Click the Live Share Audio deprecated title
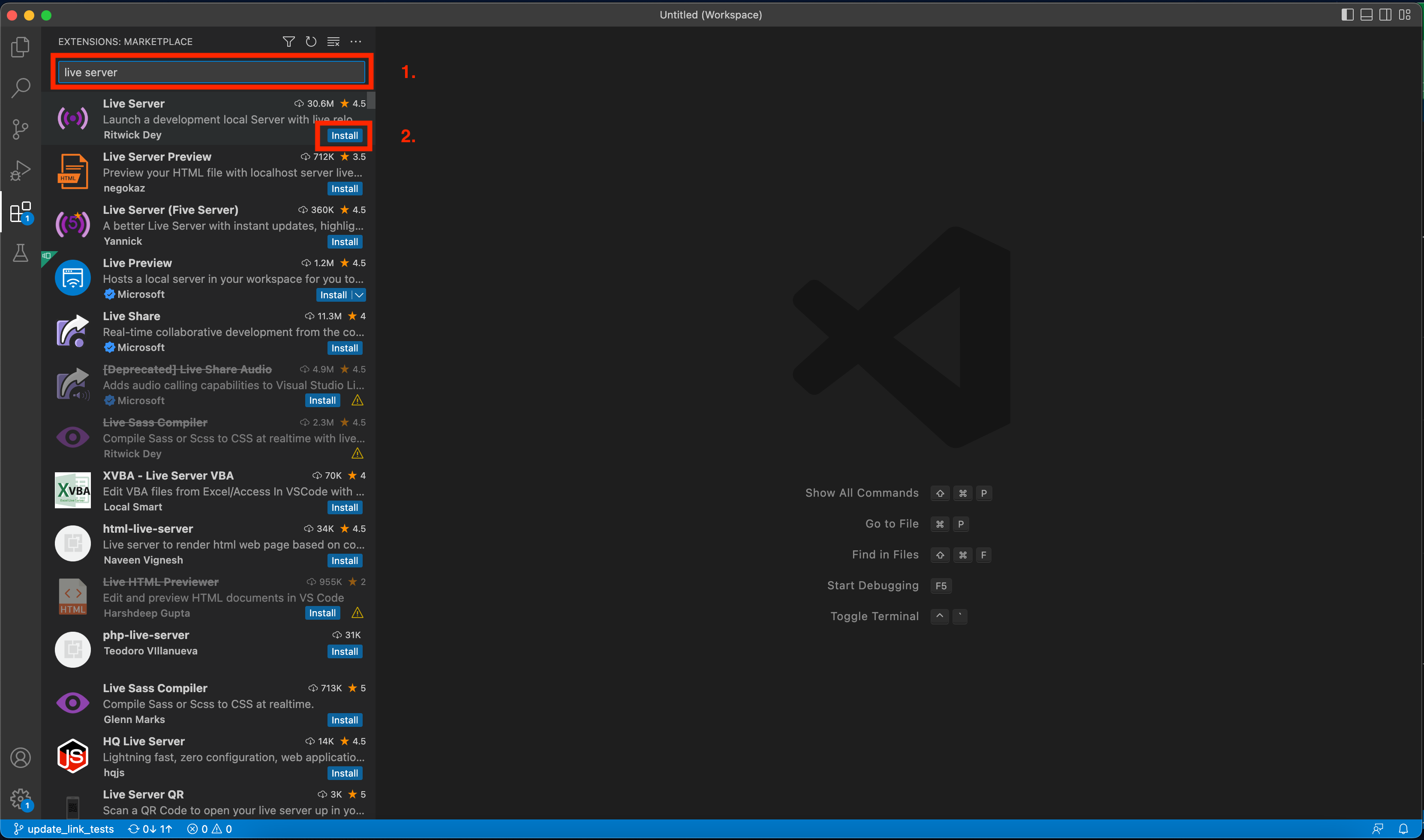Screen dimensions: 1424x840 pyautogui.click(x=187, y=369)
